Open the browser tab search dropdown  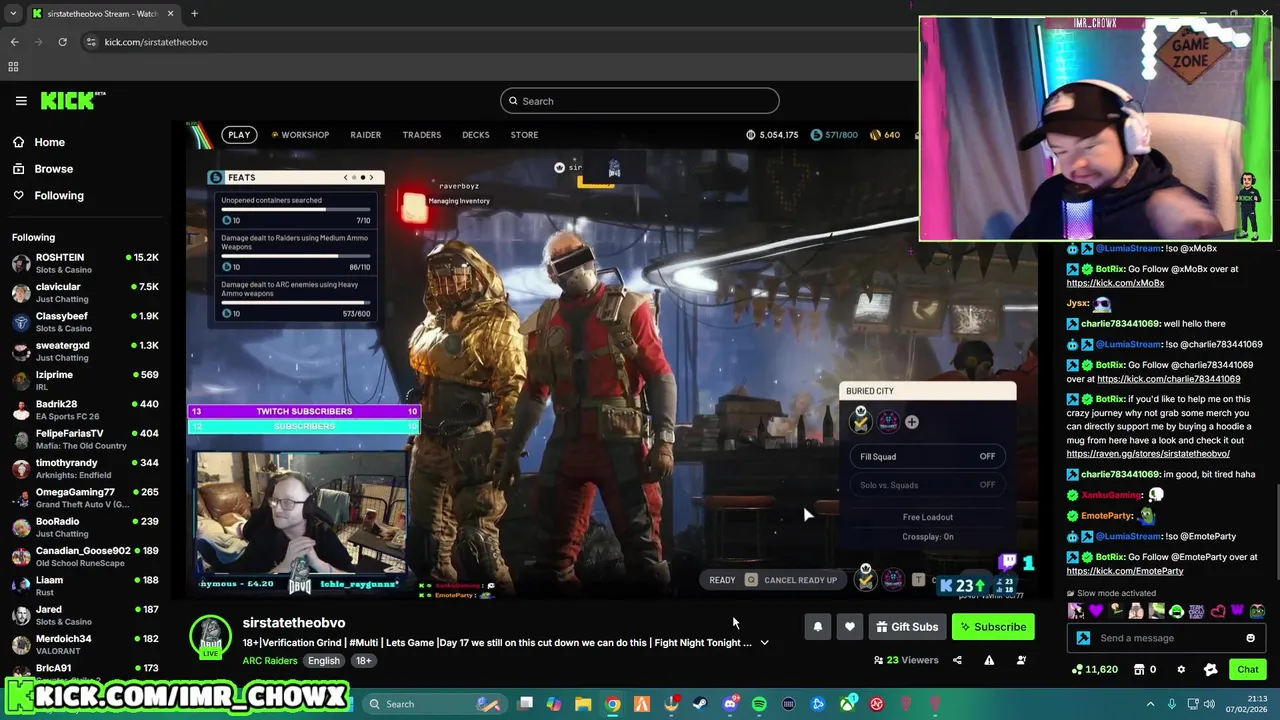pyautogui.click(x=13, y=14)
